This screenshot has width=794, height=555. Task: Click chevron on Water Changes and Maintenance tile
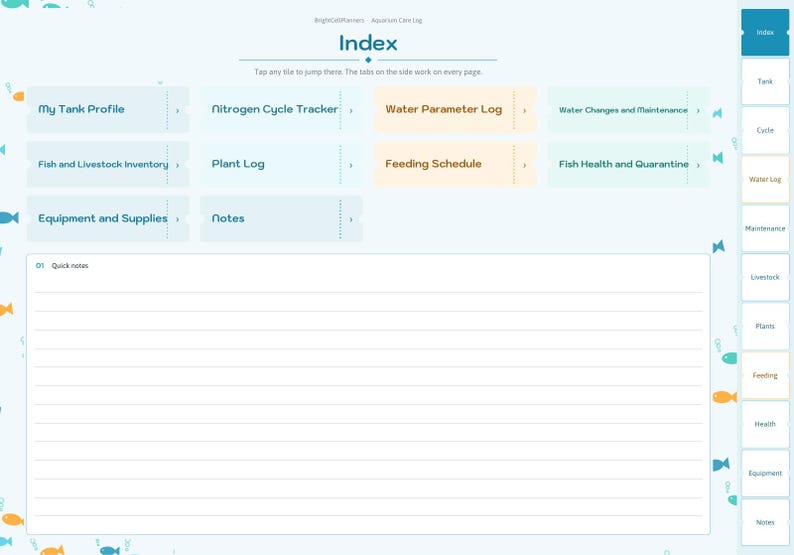click(x=698, y=110)
